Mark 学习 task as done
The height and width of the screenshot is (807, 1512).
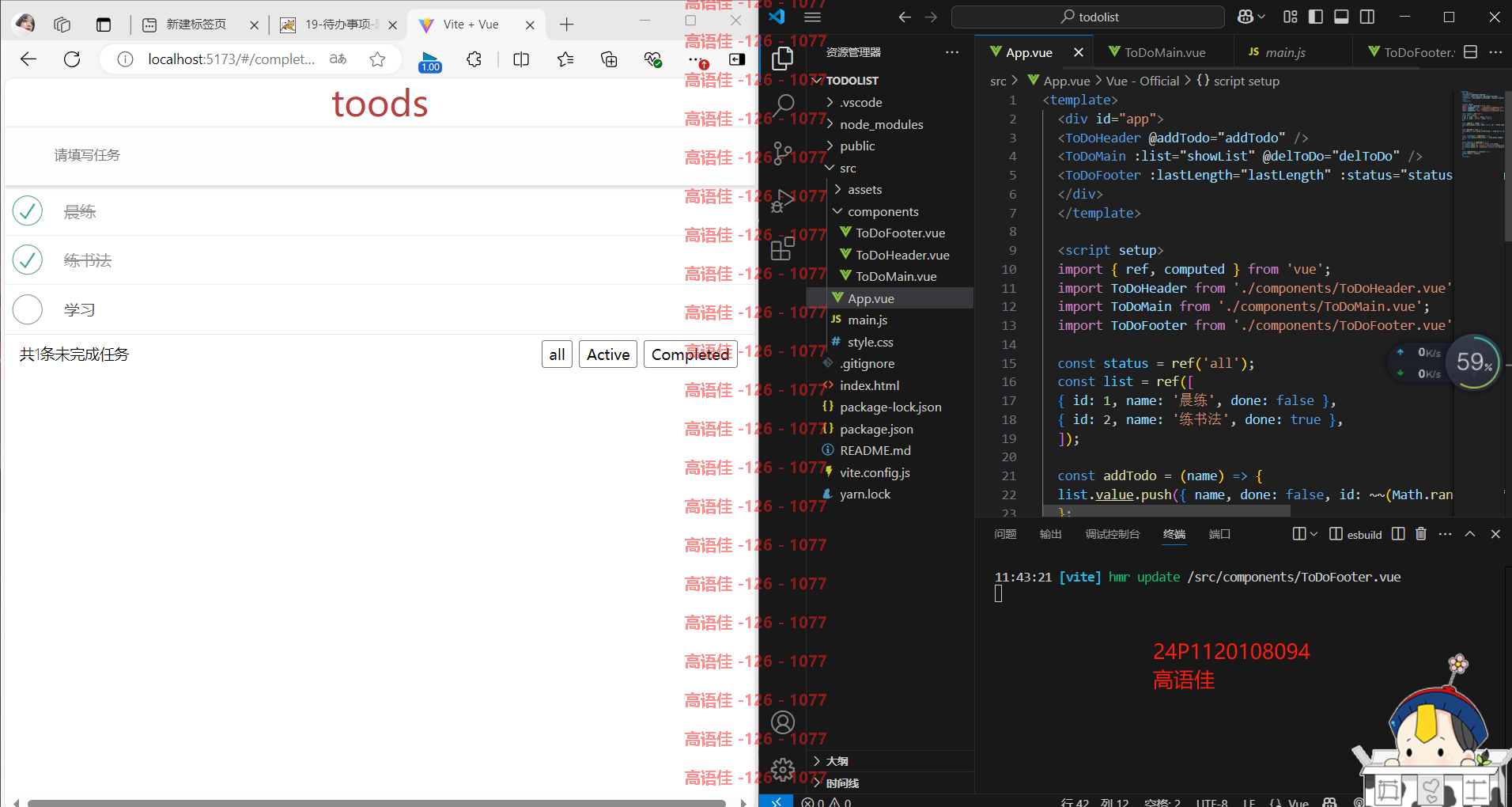click(28, 309)
